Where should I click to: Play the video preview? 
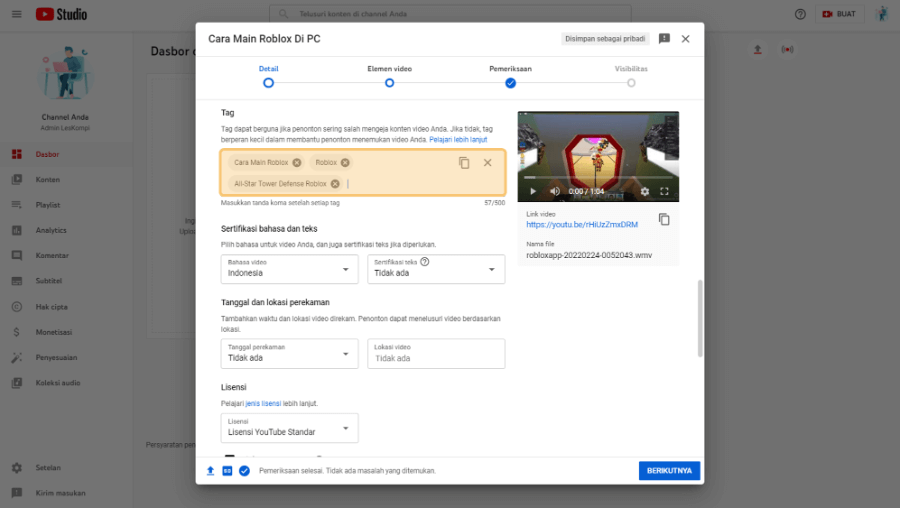[x=533, y=191]
